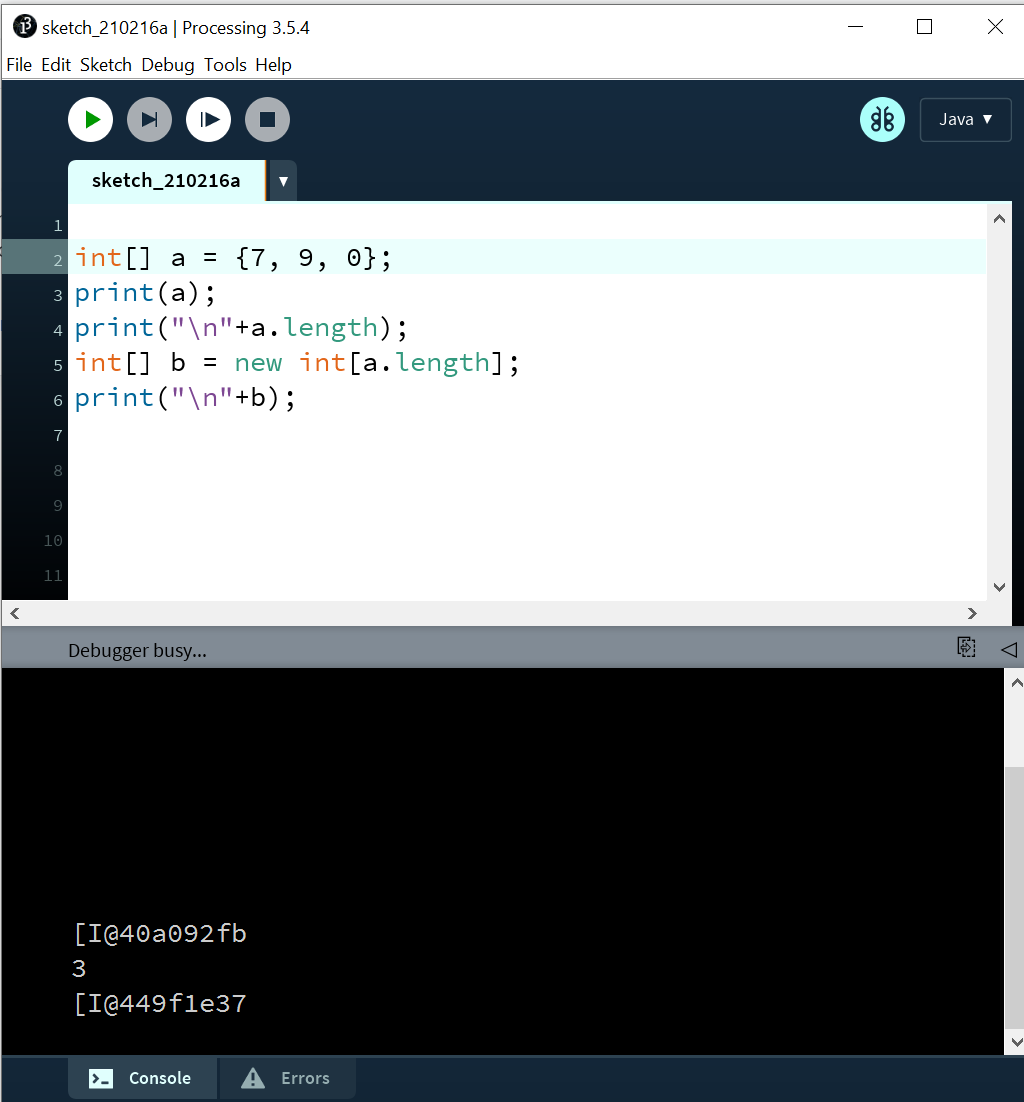Collapse the debugger banner with the triangle icon
This screenshot has height=1102, width=1024.
tap(1009, 648)
